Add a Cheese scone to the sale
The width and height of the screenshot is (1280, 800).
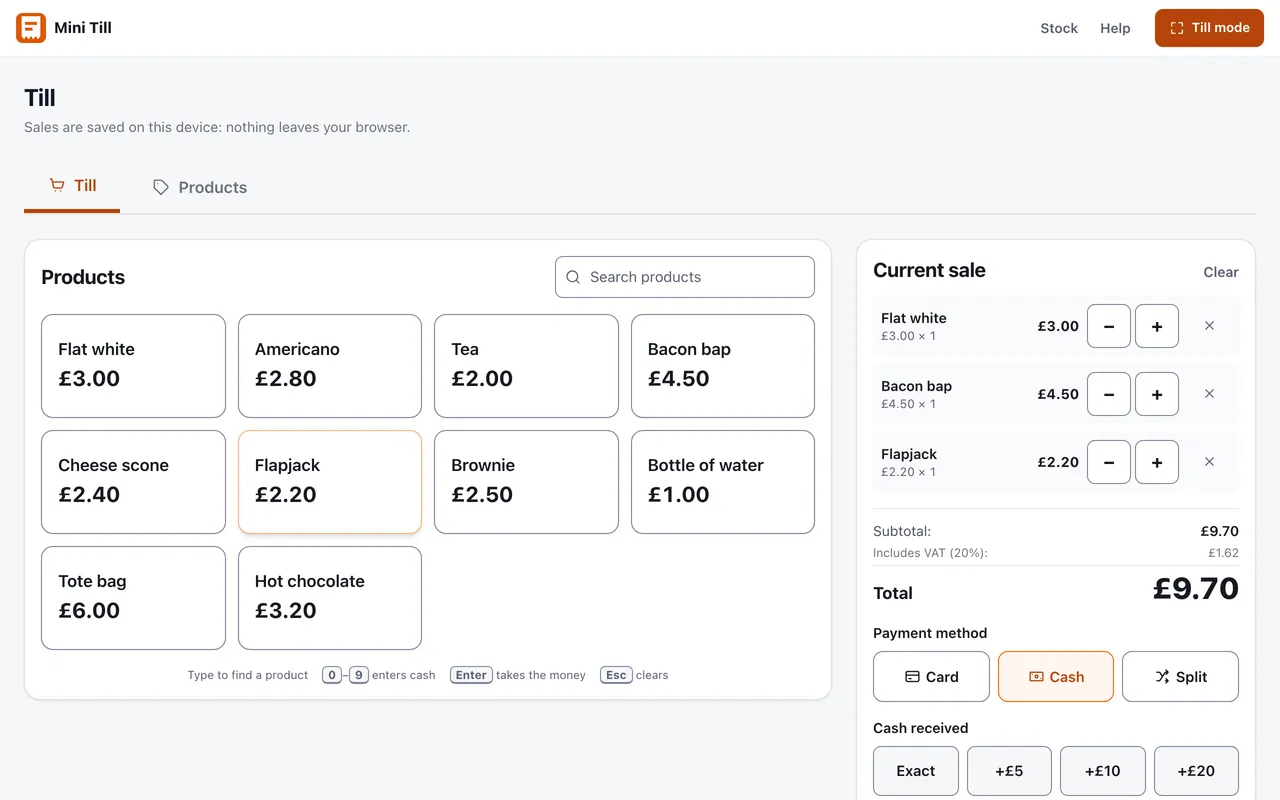click(133, 482)
